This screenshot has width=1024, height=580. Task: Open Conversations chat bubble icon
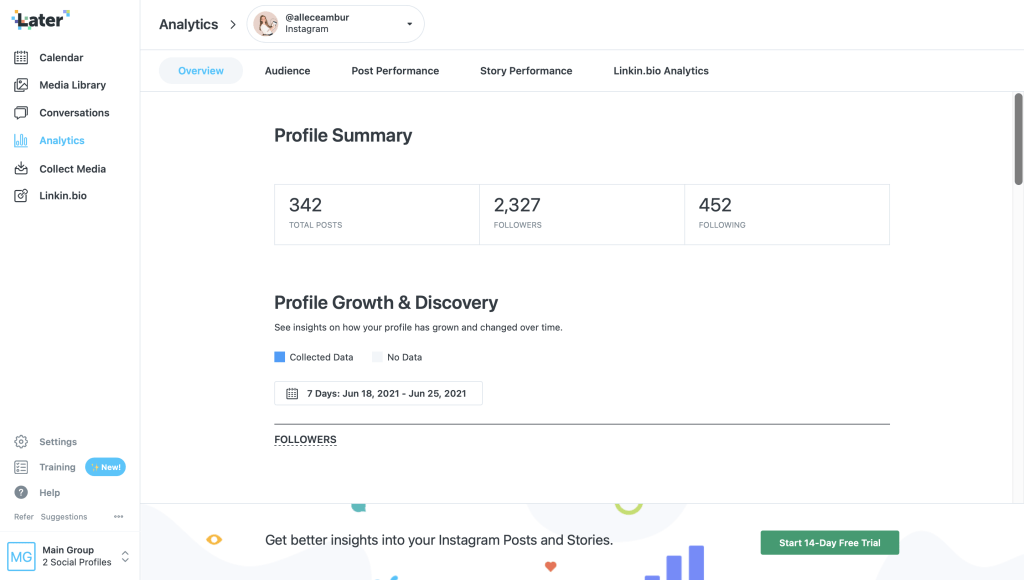click(x=21, y=113)
